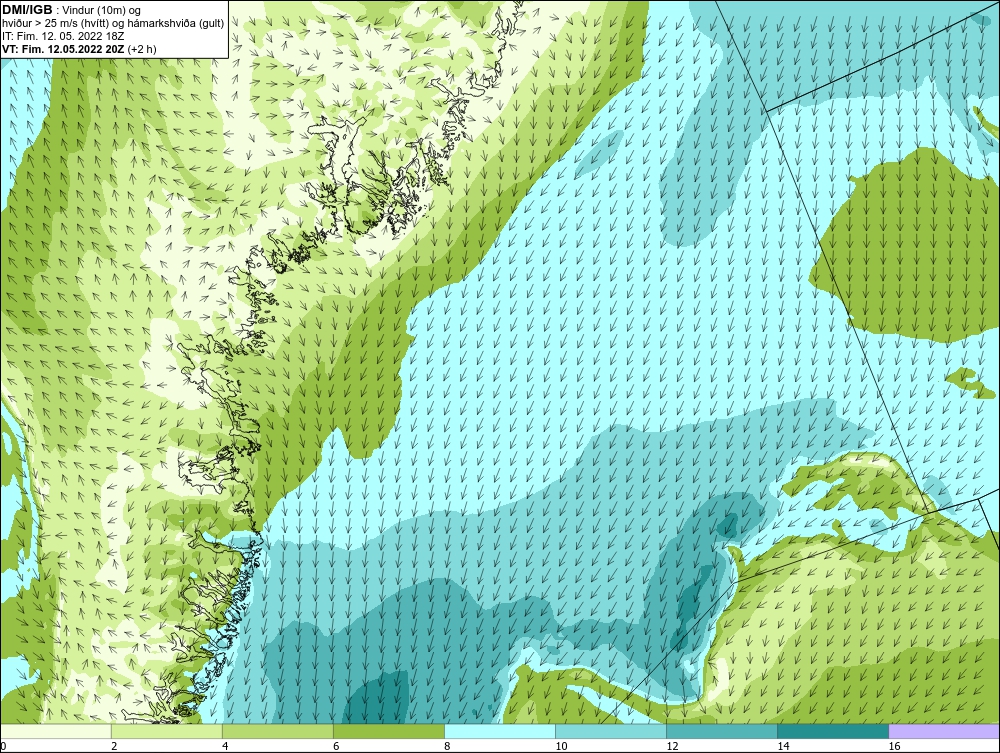Click the scale label '12'
Screen dimensions: 1000x753
672,746
